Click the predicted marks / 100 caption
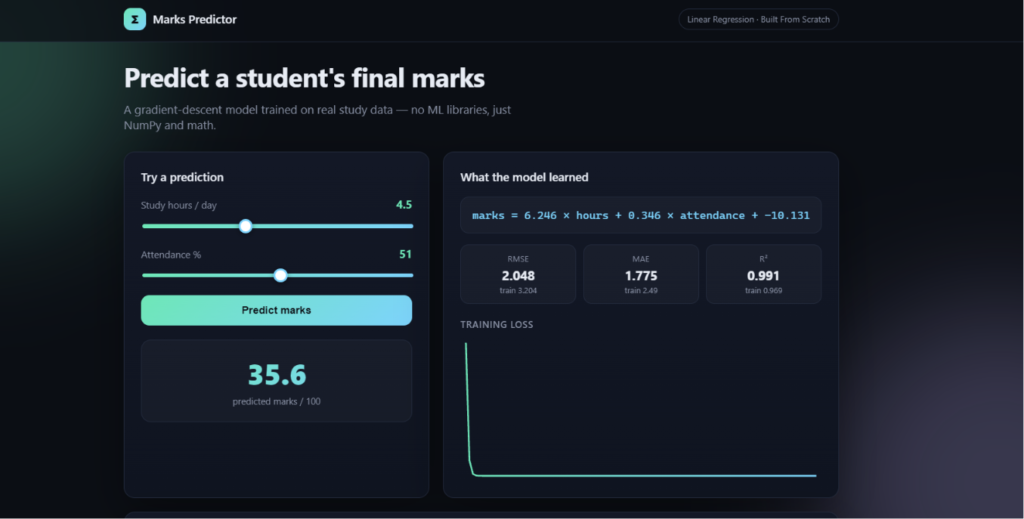The width and height of the screenshot is (1024, 519). [276, 401]
